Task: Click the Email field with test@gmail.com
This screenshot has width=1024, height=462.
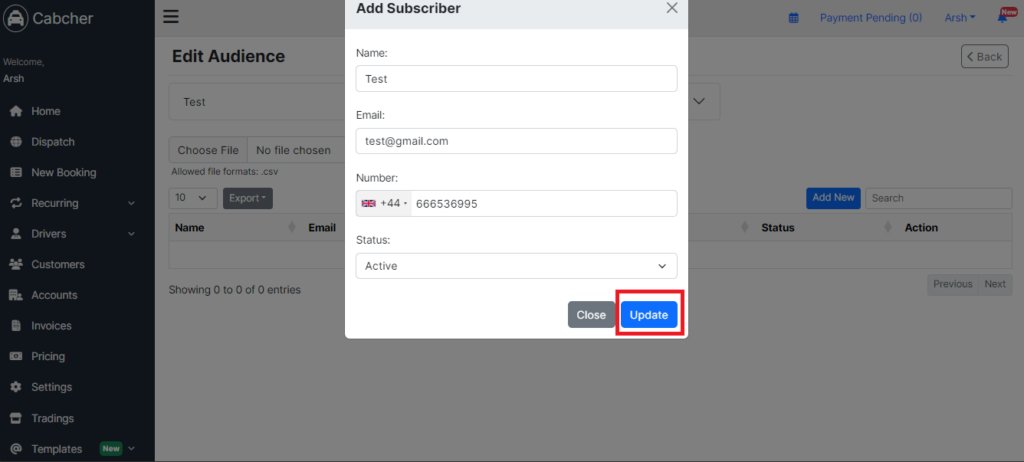Action: click(x=517, y=140)
